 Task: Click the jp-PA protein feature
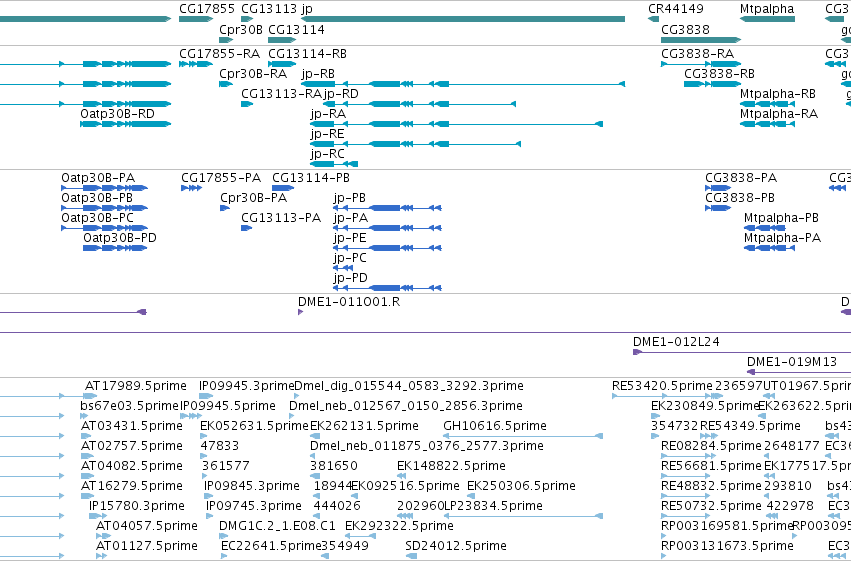tap(388, 228)
